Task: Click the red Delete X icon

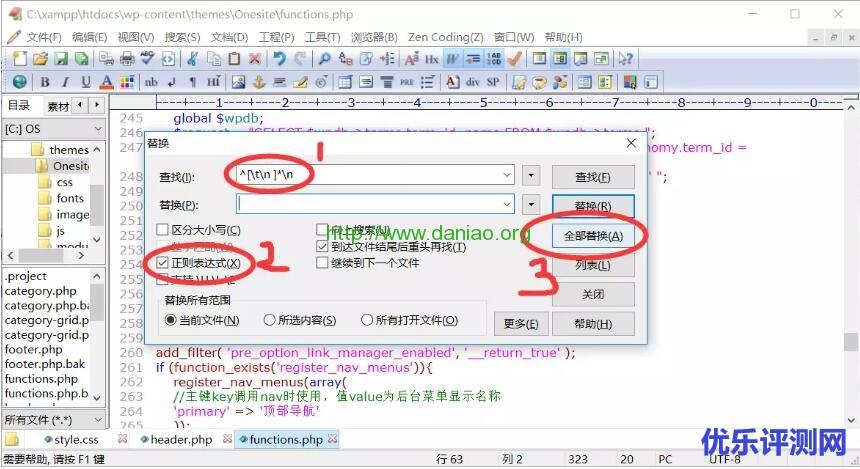Action: point(254,59)
